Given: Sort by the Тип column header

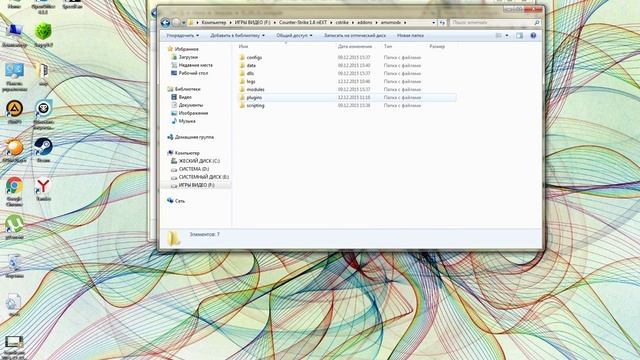Looking at the screenshot, I should pos(388,47).
